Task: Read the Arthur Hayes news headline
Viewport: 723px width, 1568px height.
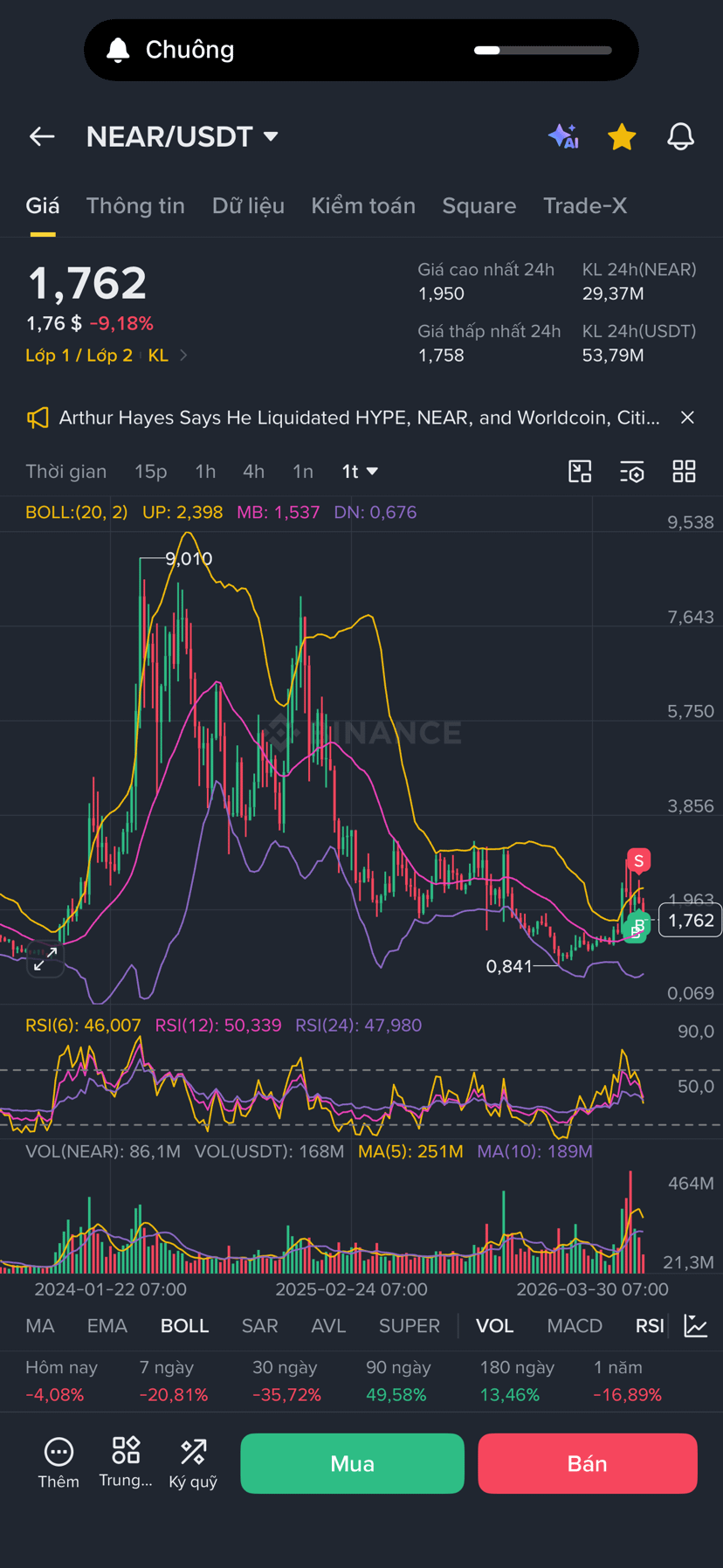Action: click(x=359, y=418)
